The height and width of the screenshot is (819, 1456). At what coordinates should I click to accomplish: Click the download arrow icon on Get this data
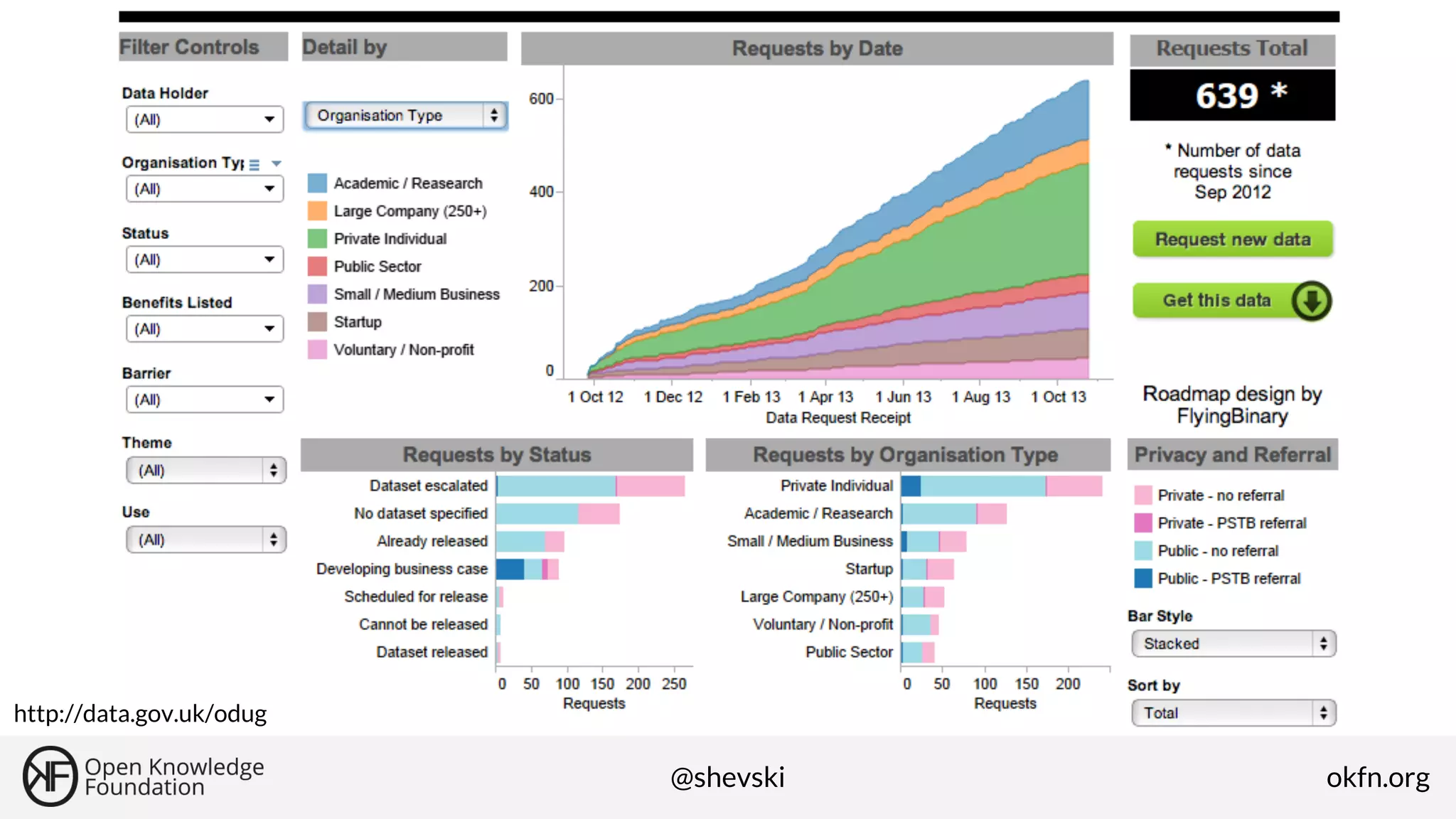click(x=1311, y=301)
